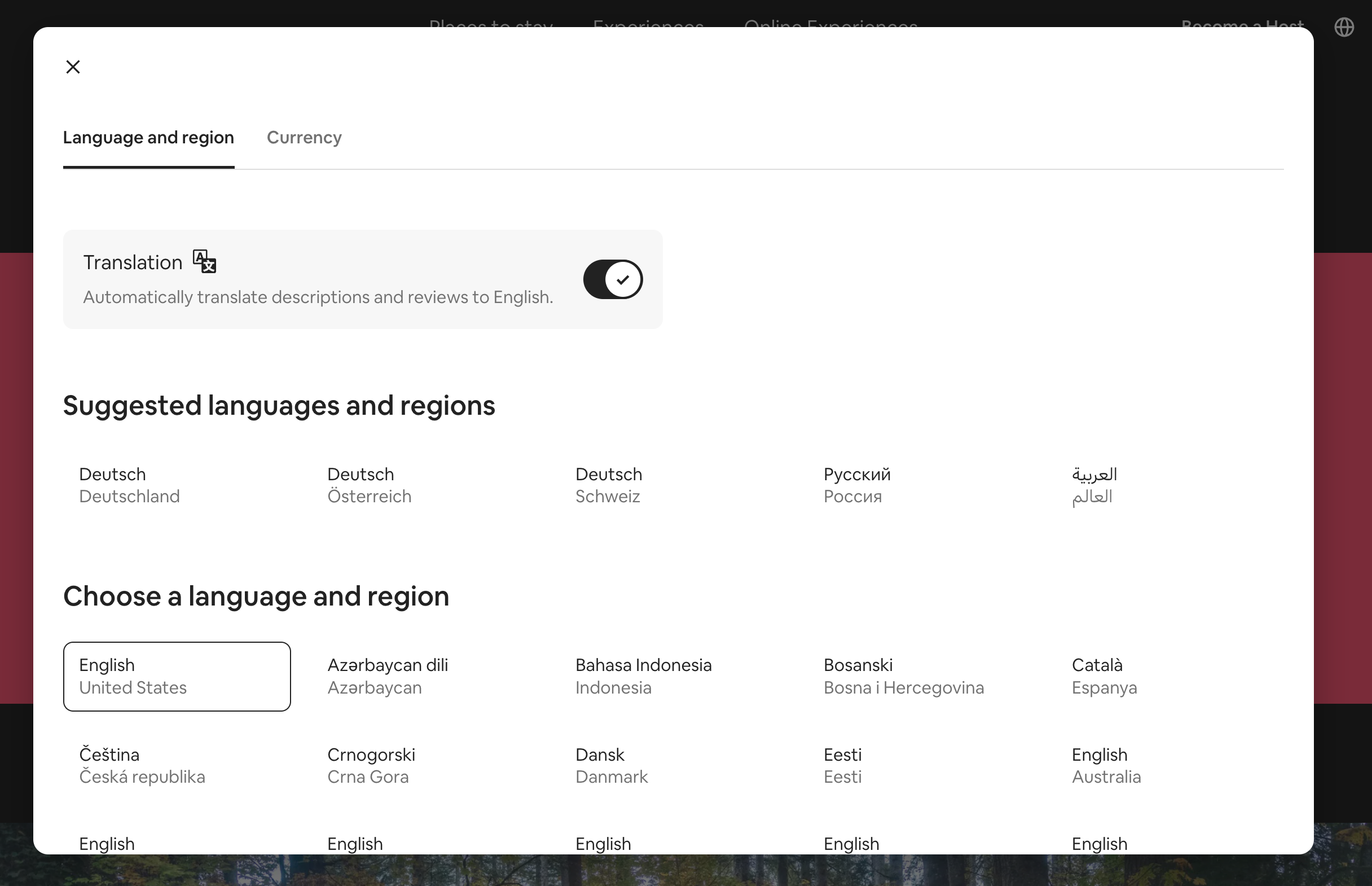Select Bosanski Bosna i Hercegovina

(x=903, y=676)
